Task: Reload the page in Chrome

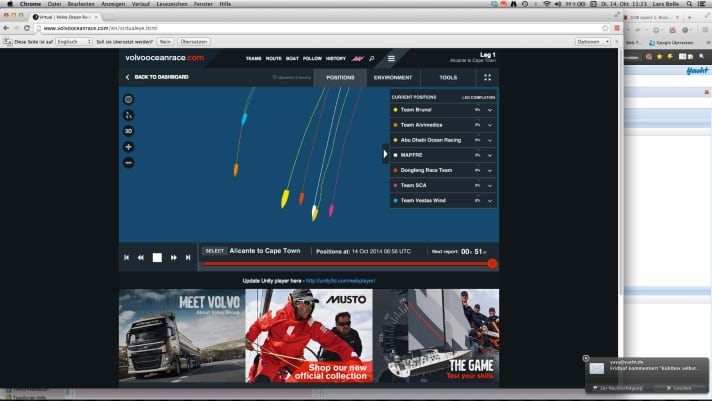Action: point(27,28)
